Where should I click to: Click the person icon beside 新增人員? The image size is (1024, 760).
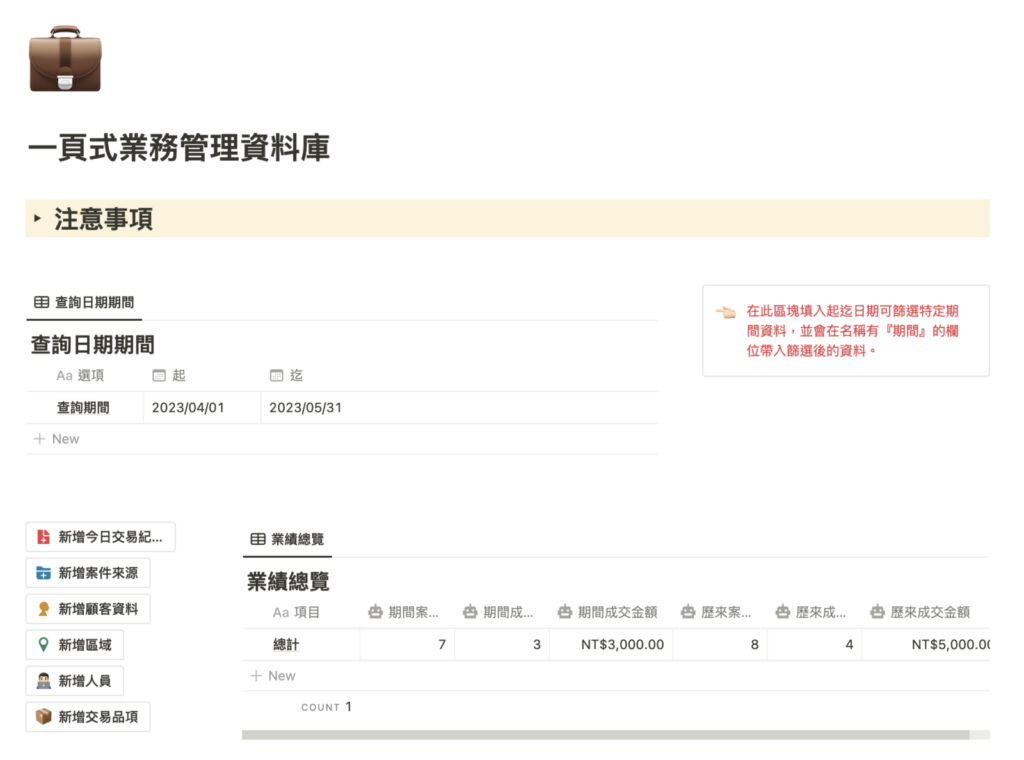coord(43,681)
